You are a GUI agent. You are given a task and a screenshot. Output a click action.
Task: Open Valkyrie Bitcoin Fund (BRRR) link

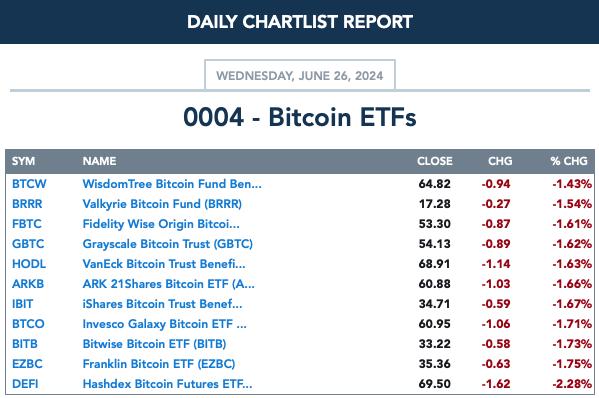(162, 204)
